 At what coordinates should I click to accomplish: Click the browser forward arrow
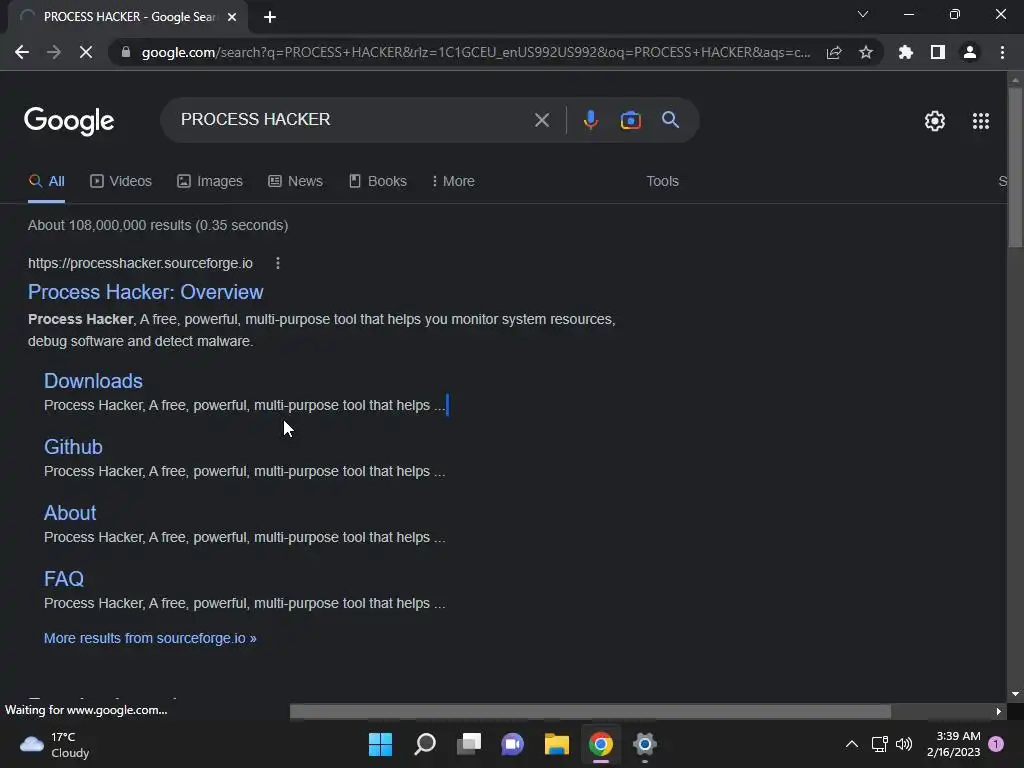point(54,52)
